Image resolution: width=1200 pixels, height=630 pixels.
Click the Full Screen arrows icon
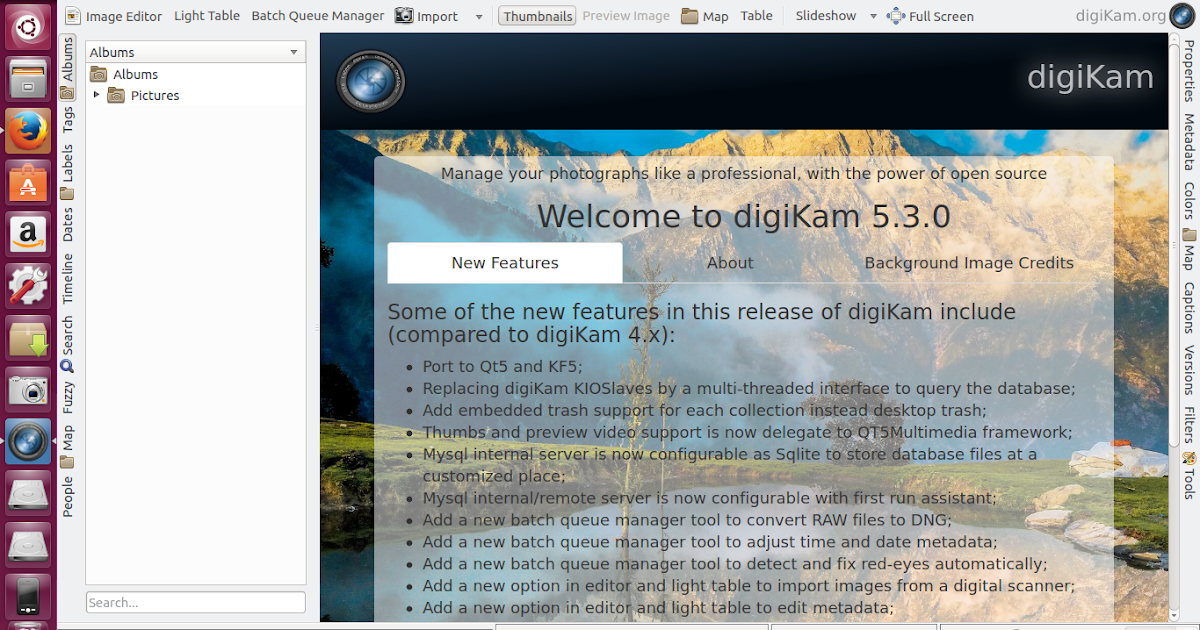click(895, 16)
